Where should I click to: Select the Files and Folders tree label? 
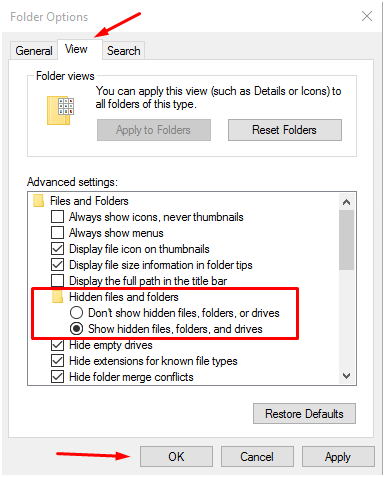89,201
